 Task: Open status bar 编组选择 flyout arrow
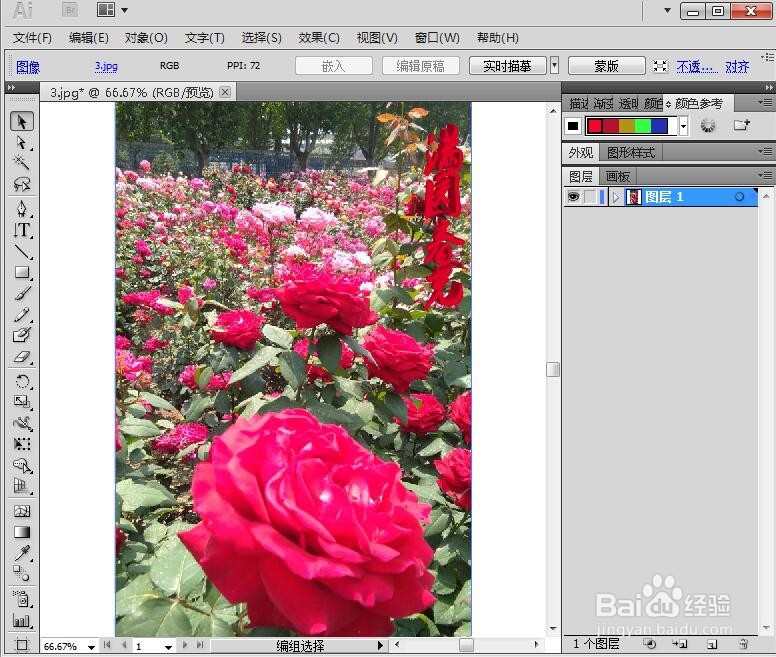380,645
